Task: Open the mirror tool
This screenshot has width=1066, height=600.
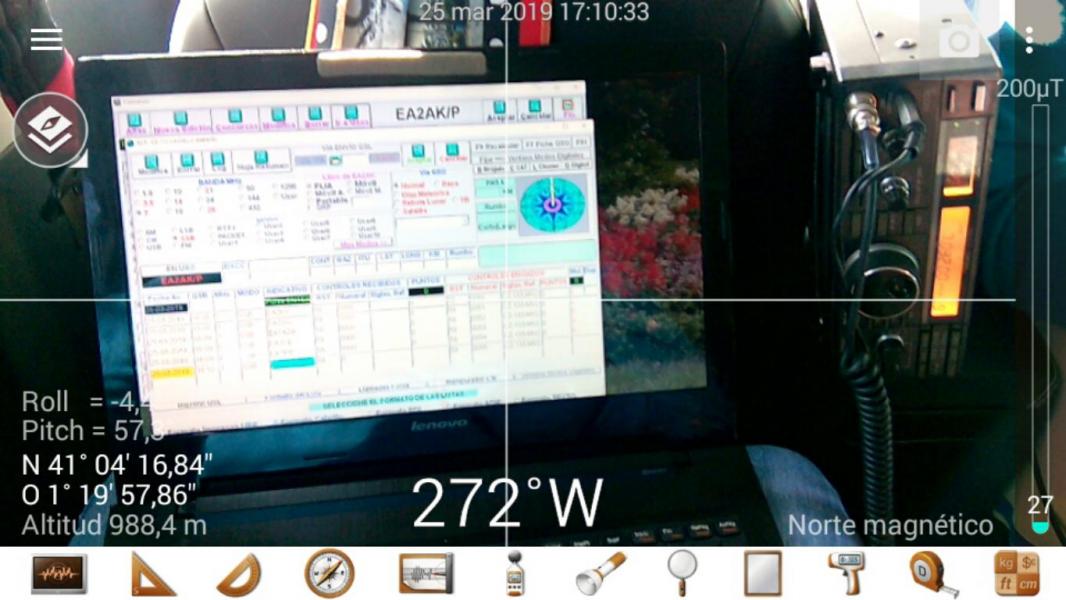Action: click(x=763, y=574)
